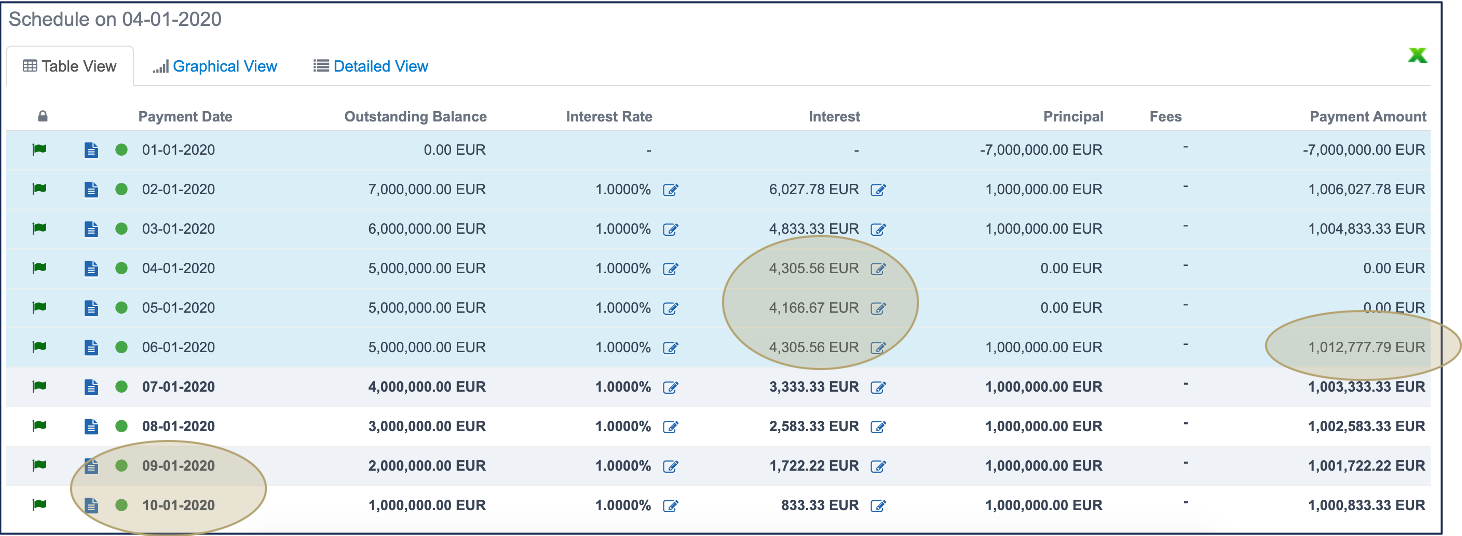Open document icon for 01-01-2020 payment
Viewport: 1462px width, 536px height.
(91, 151)
